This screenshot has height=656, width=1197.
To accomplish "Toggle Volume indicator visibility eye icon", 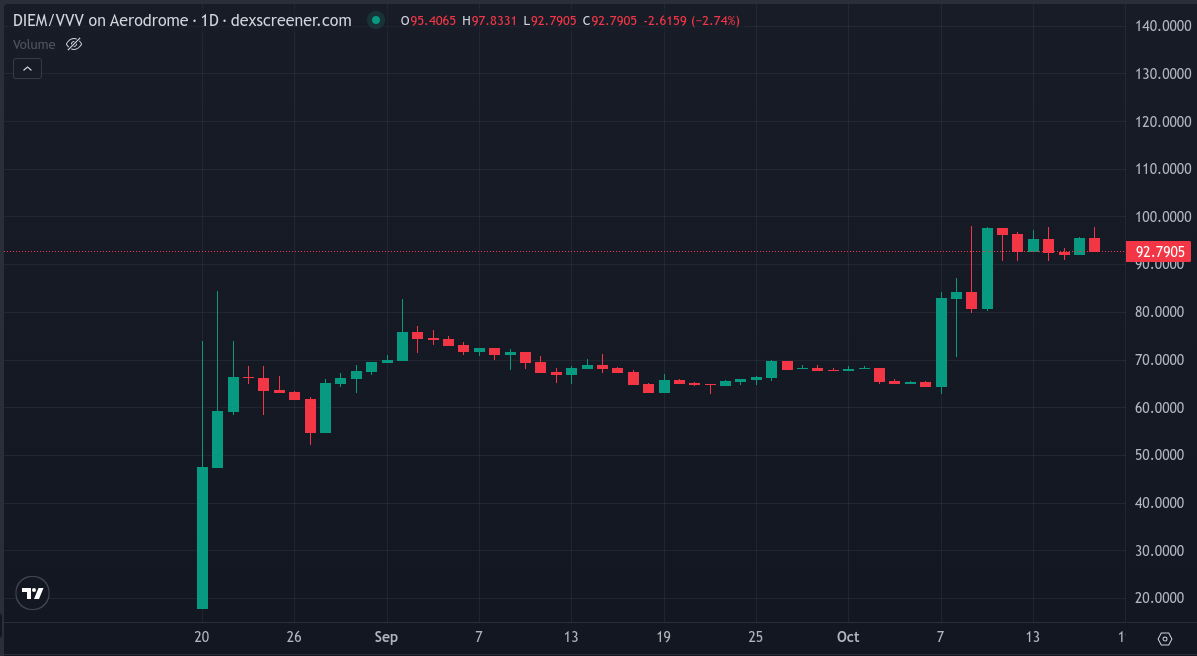I will (x=73, y=44).
